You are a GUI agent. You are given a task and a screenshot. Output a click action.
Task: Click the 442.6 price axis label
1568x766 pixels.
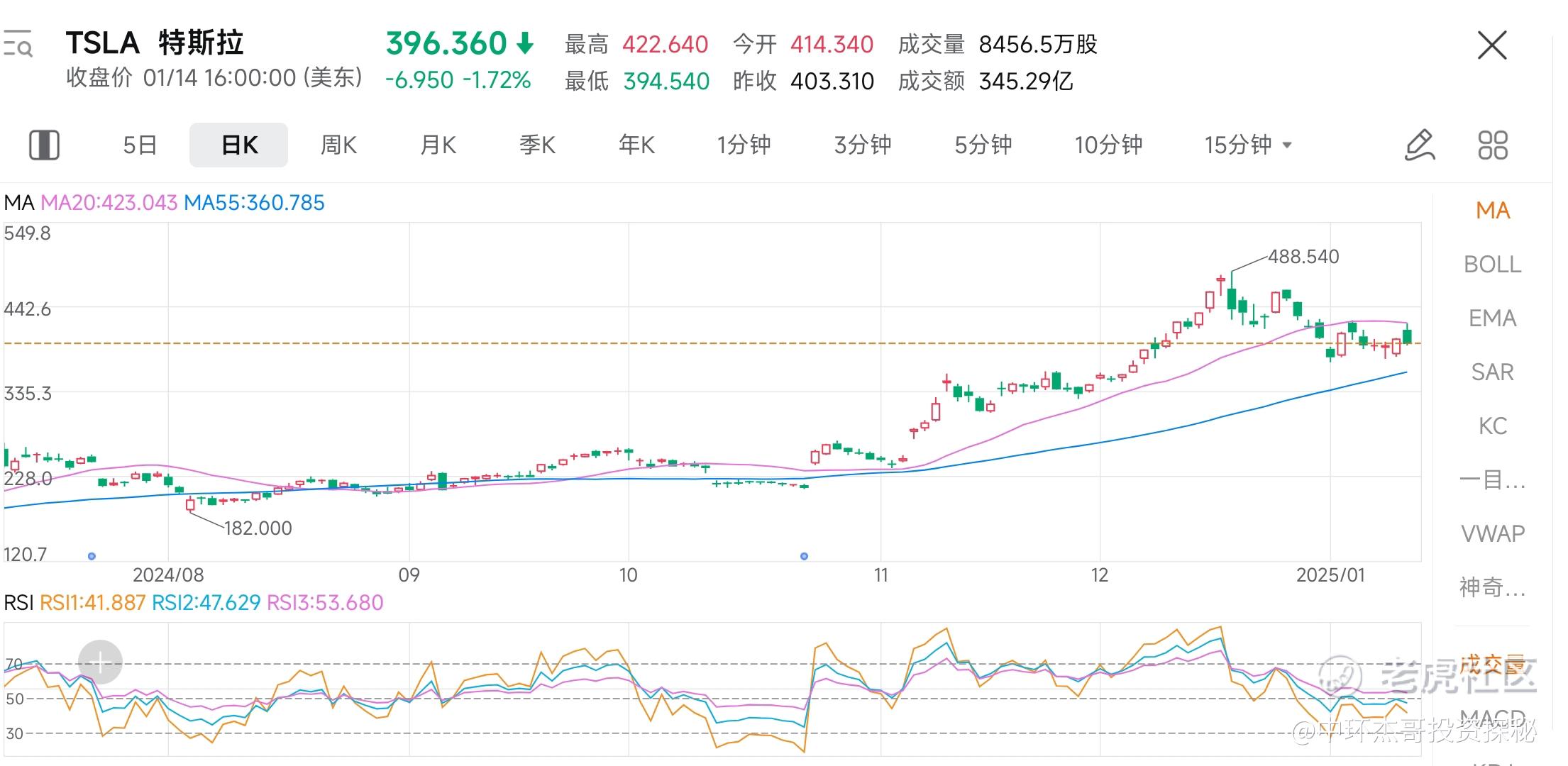tap(28, 309)
